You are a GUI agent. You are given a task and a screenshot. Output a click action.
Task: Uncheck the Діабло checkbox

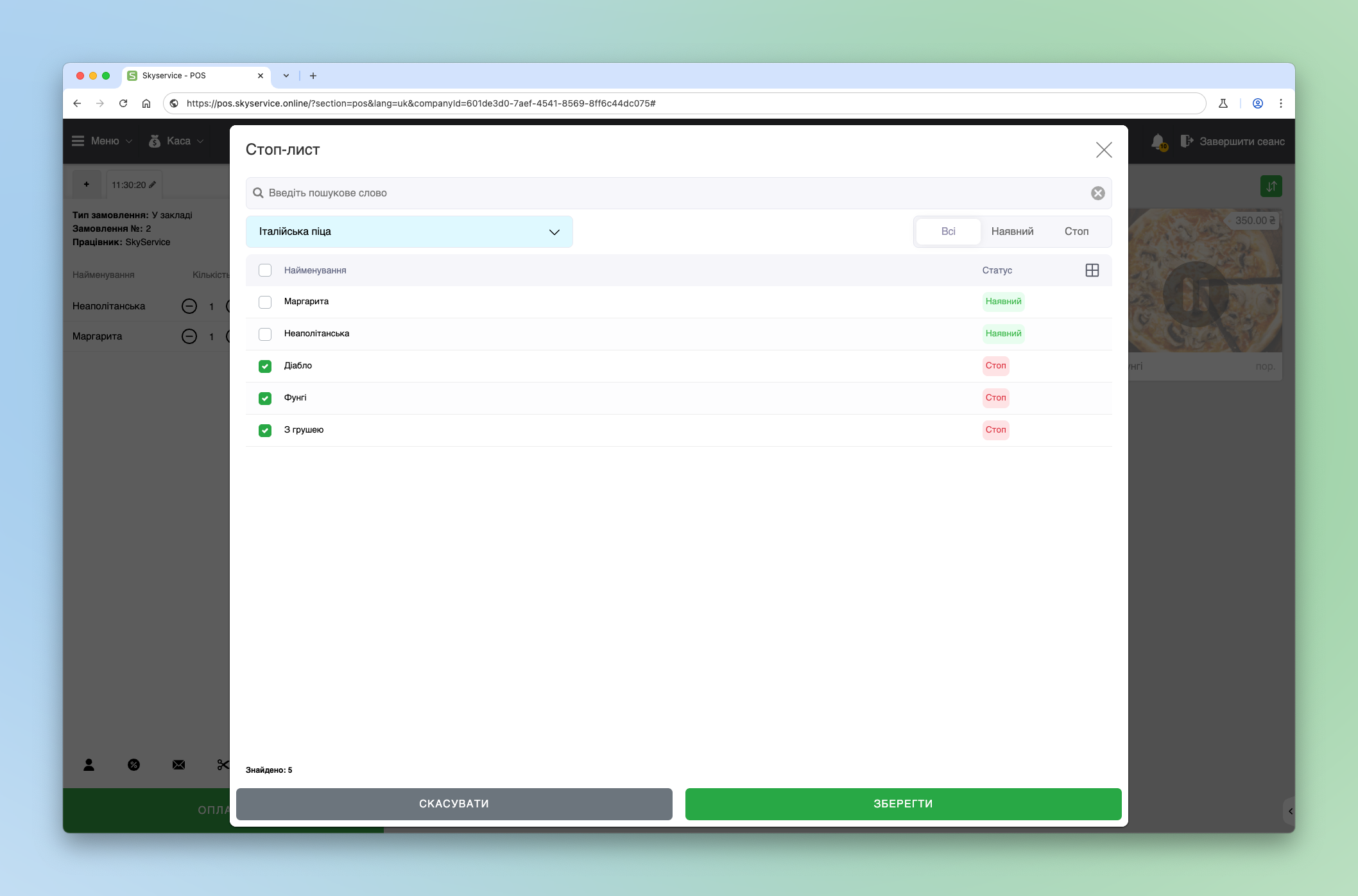(265, 366)
